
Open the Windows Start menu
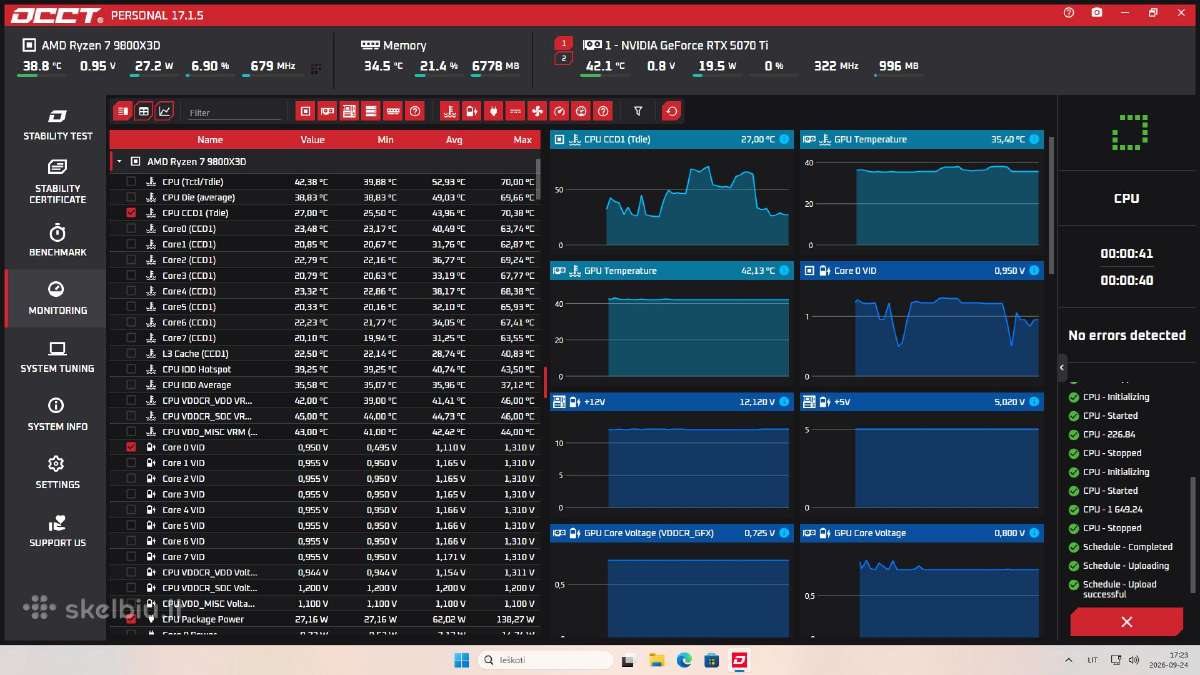(461, 660)
